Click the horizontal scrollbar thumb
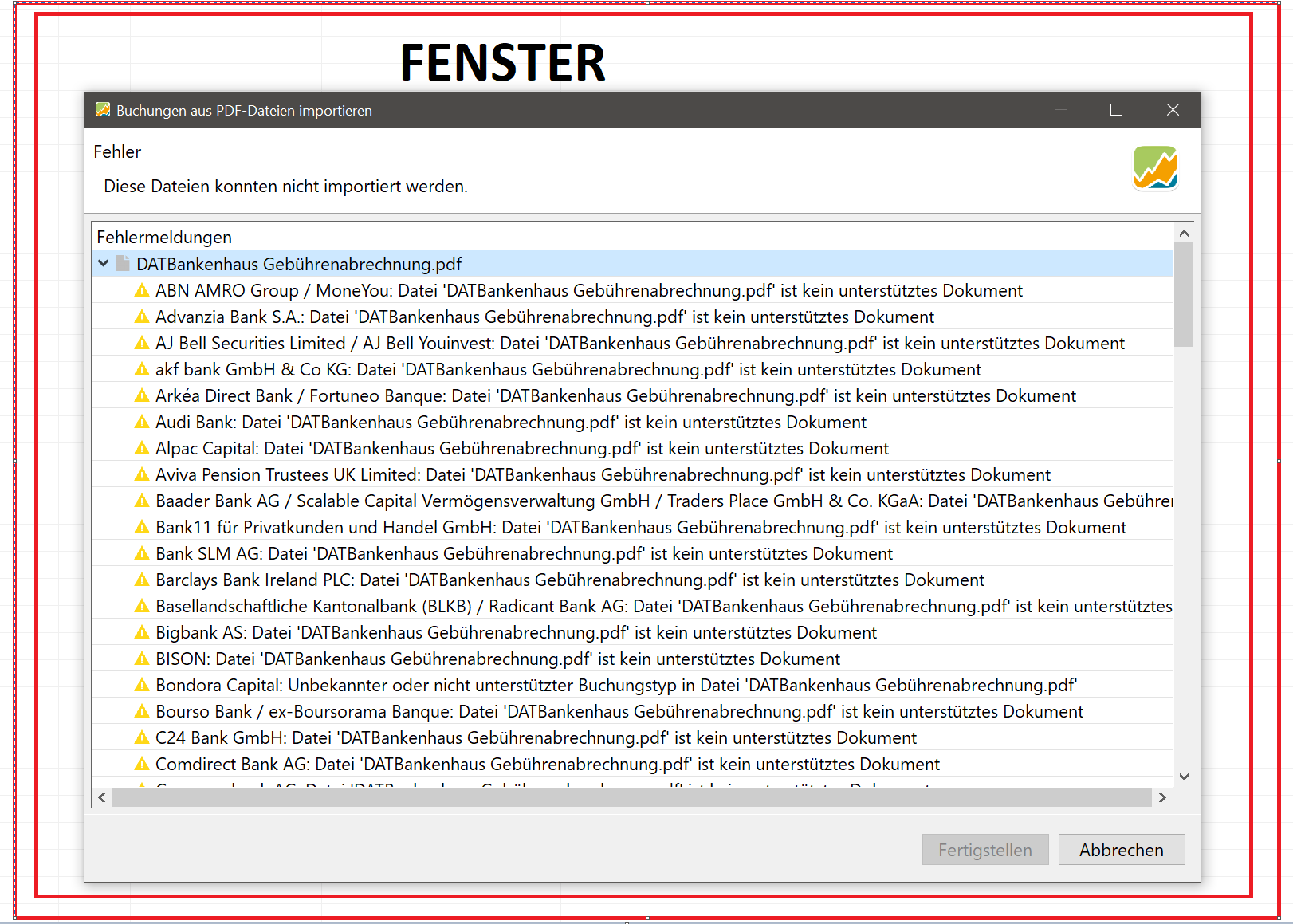1293x924 pixels. pyautogui.click(x=632, y=797)
